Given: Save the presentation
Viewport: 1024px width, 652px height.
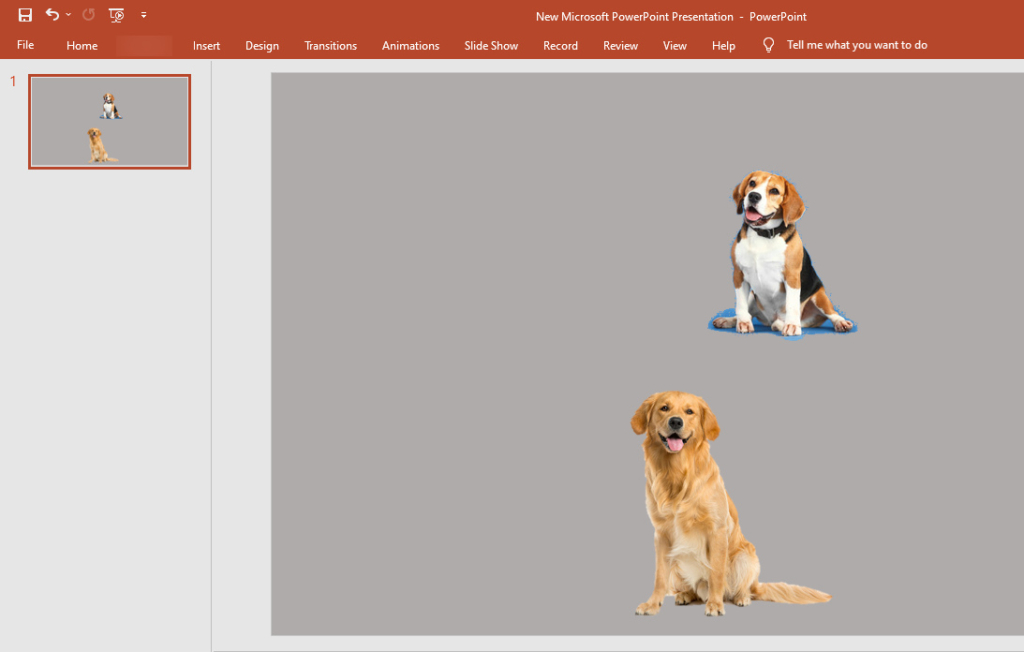Looking at the screenshot, I should coord(24,14).
